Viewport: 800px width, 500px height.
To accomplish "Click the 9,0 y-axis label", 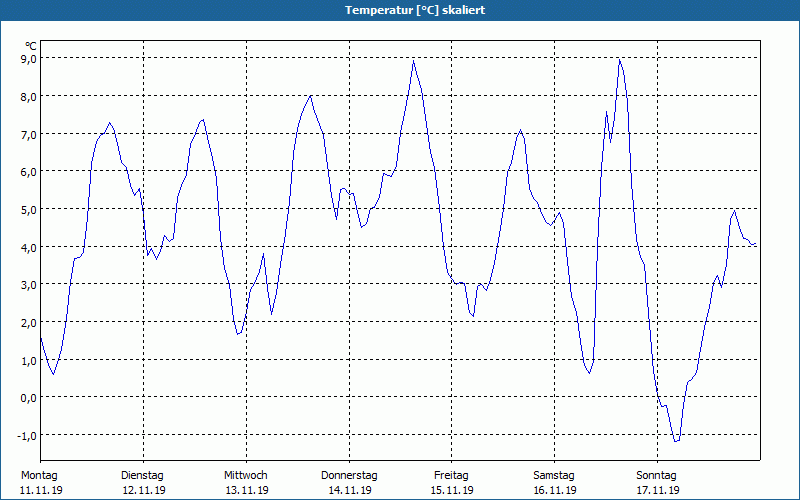I will point(29,59).
